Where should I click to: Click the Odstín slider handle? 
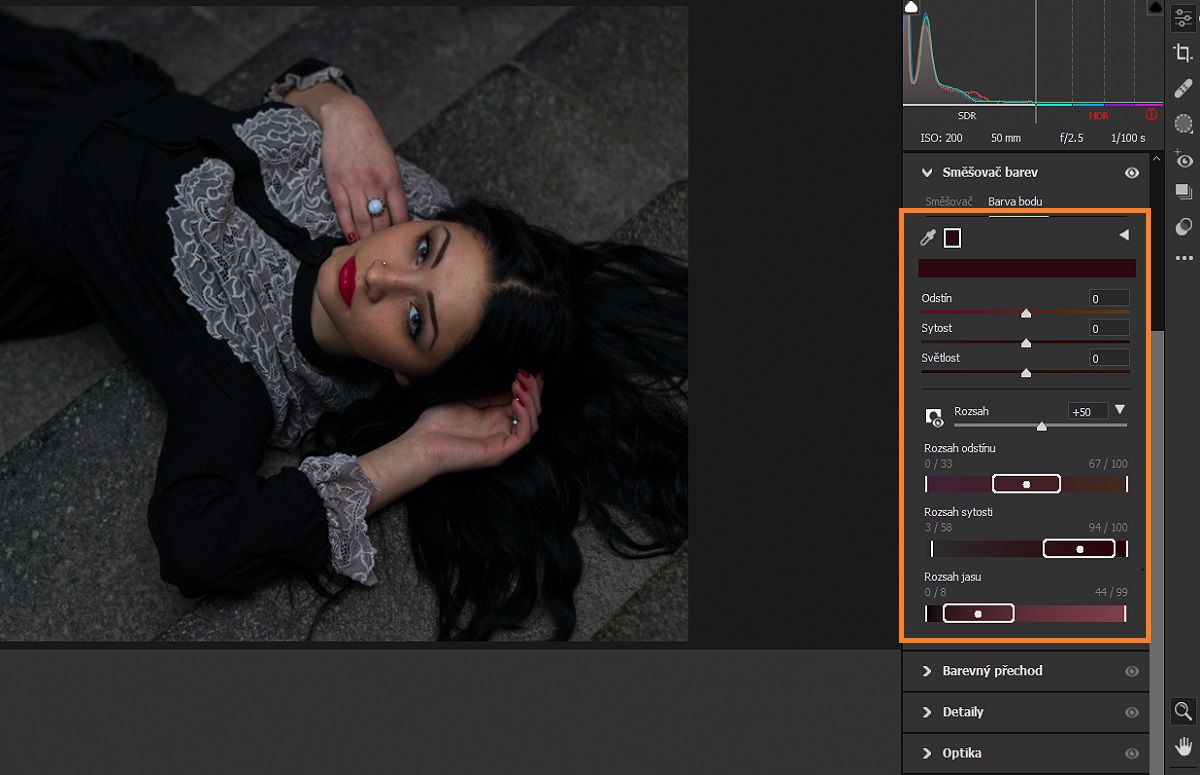click(1026, 314)
